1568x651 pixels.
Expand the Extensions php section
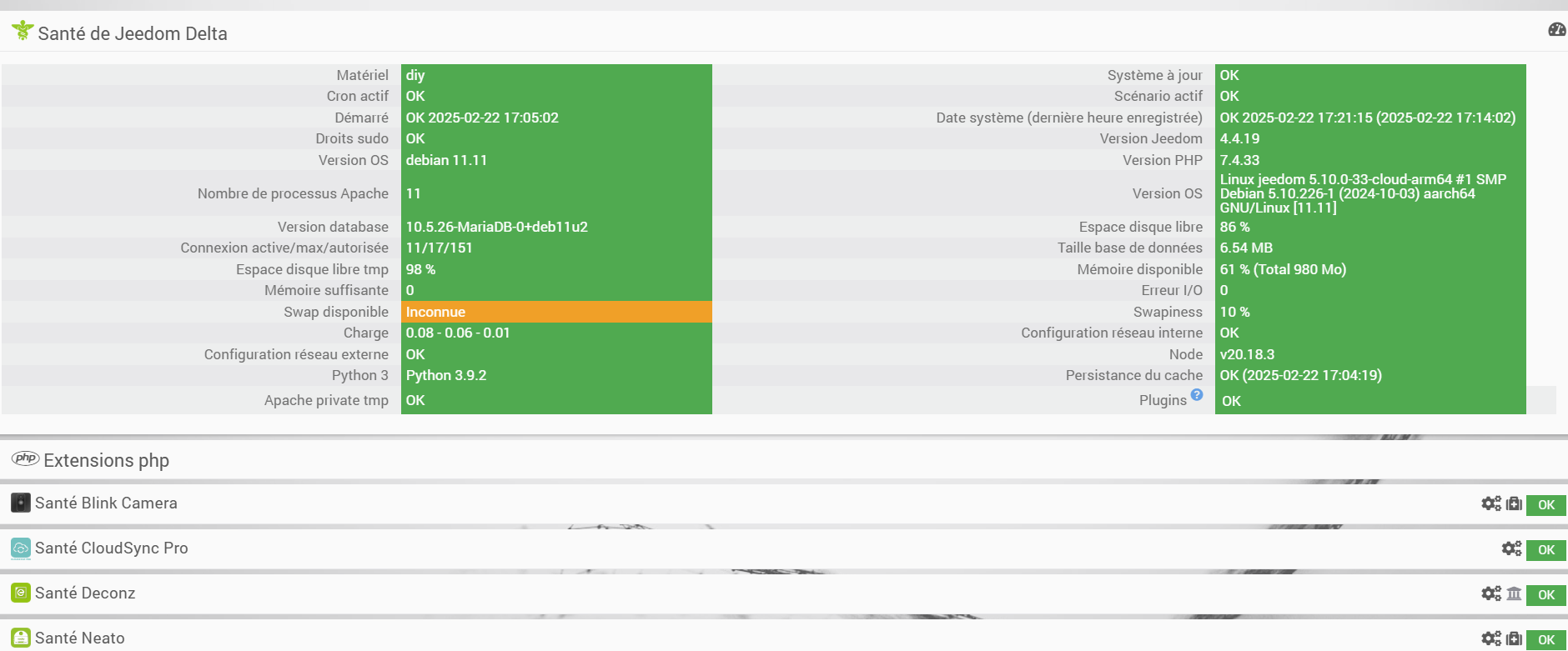106,460
